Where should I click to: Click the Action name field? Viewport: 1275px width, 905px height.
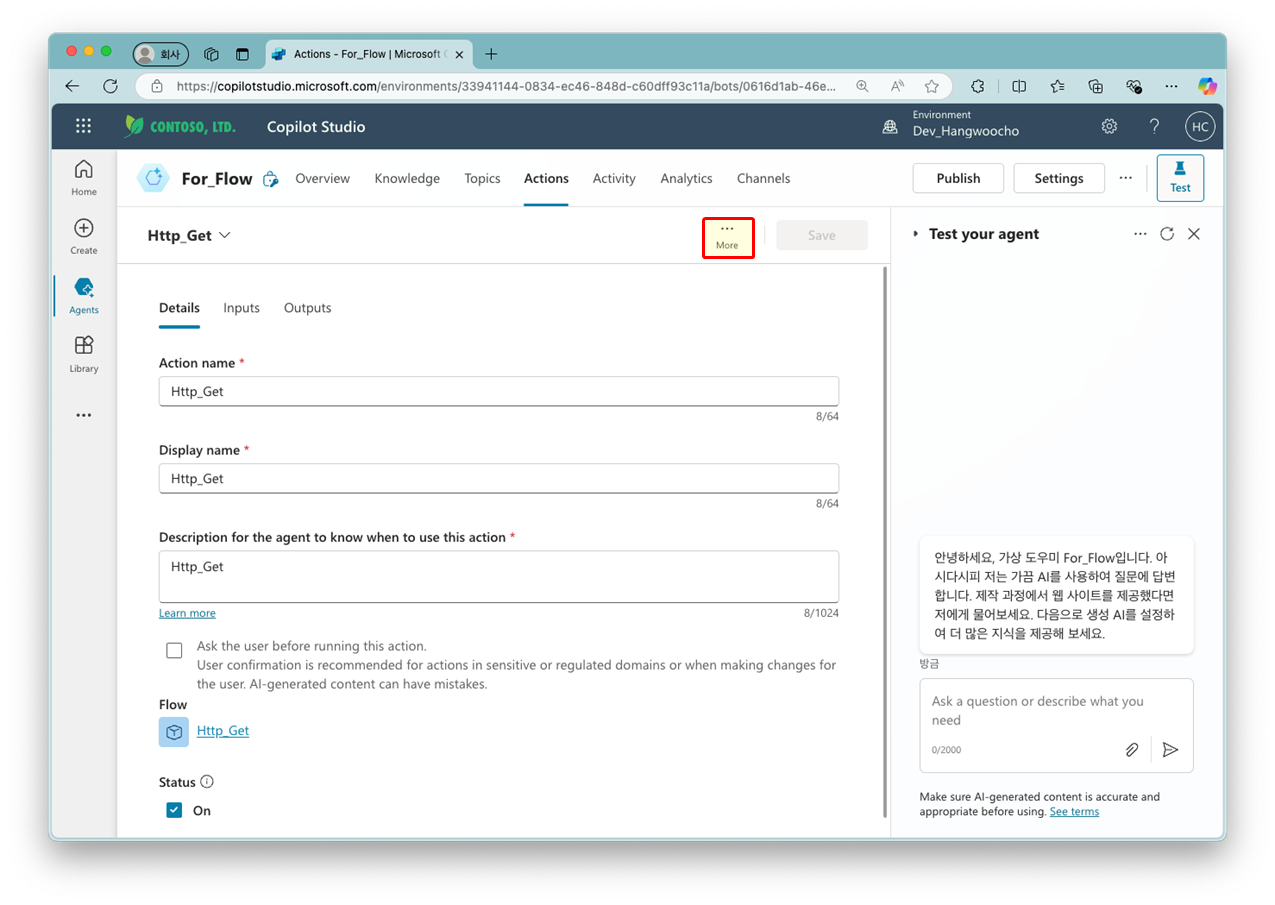coord(499,391)
